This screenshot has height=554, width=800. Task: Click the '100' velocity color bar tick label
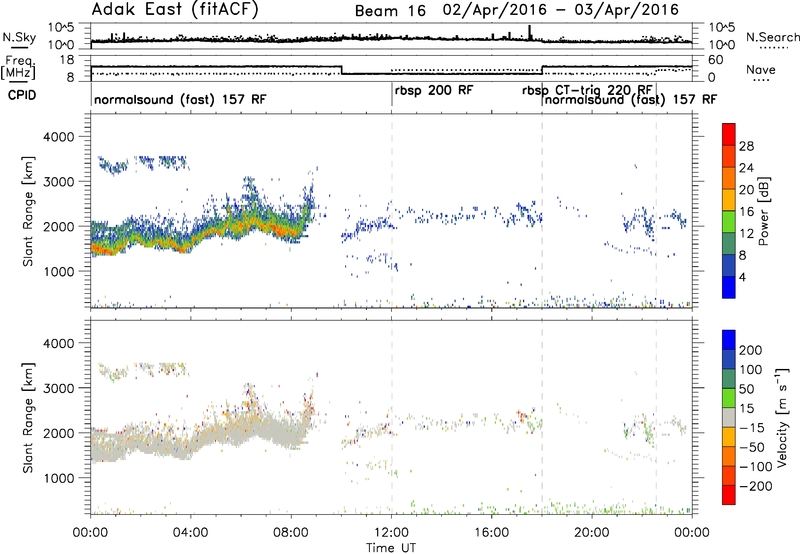coord(751,370)
